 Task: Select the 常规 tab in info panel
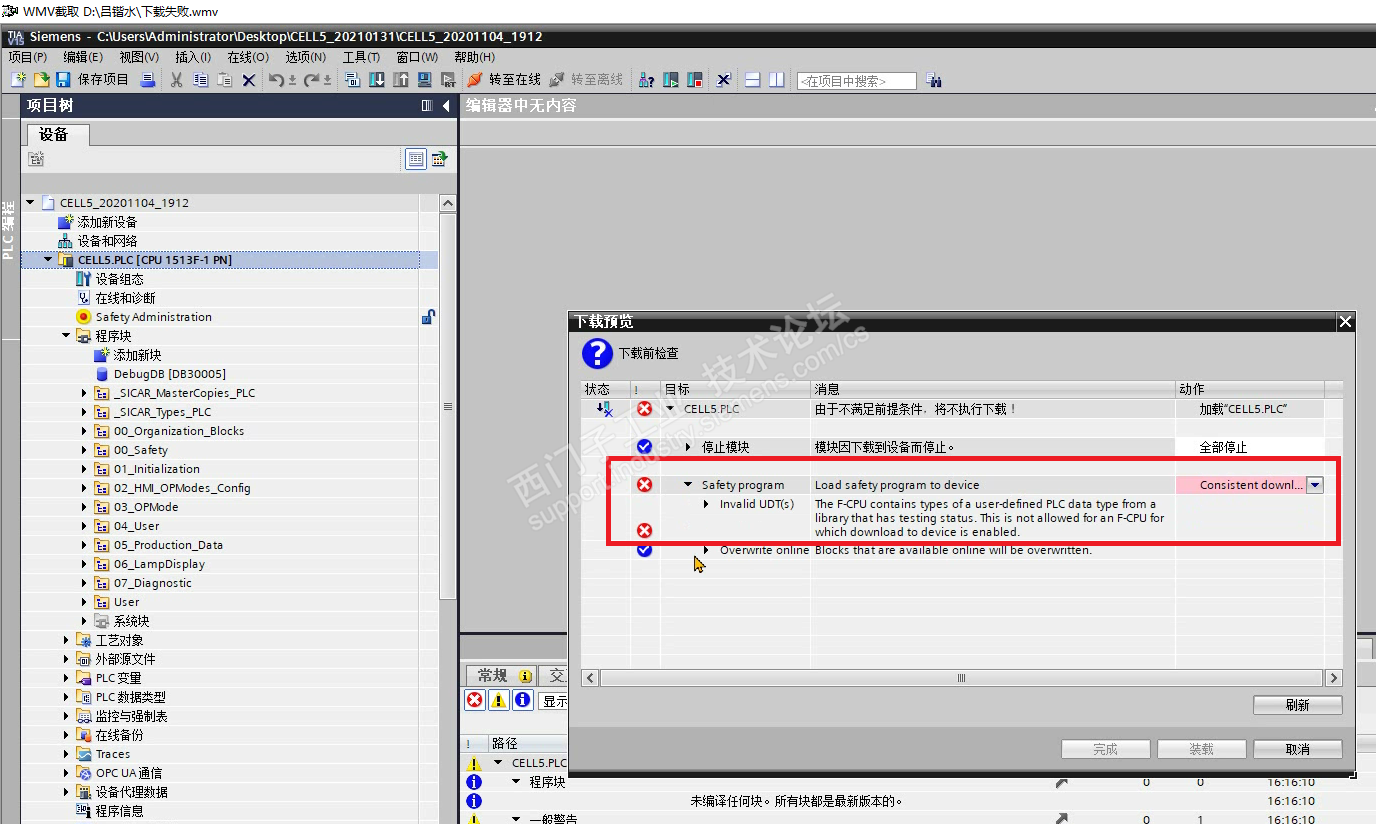pos(501,676)
